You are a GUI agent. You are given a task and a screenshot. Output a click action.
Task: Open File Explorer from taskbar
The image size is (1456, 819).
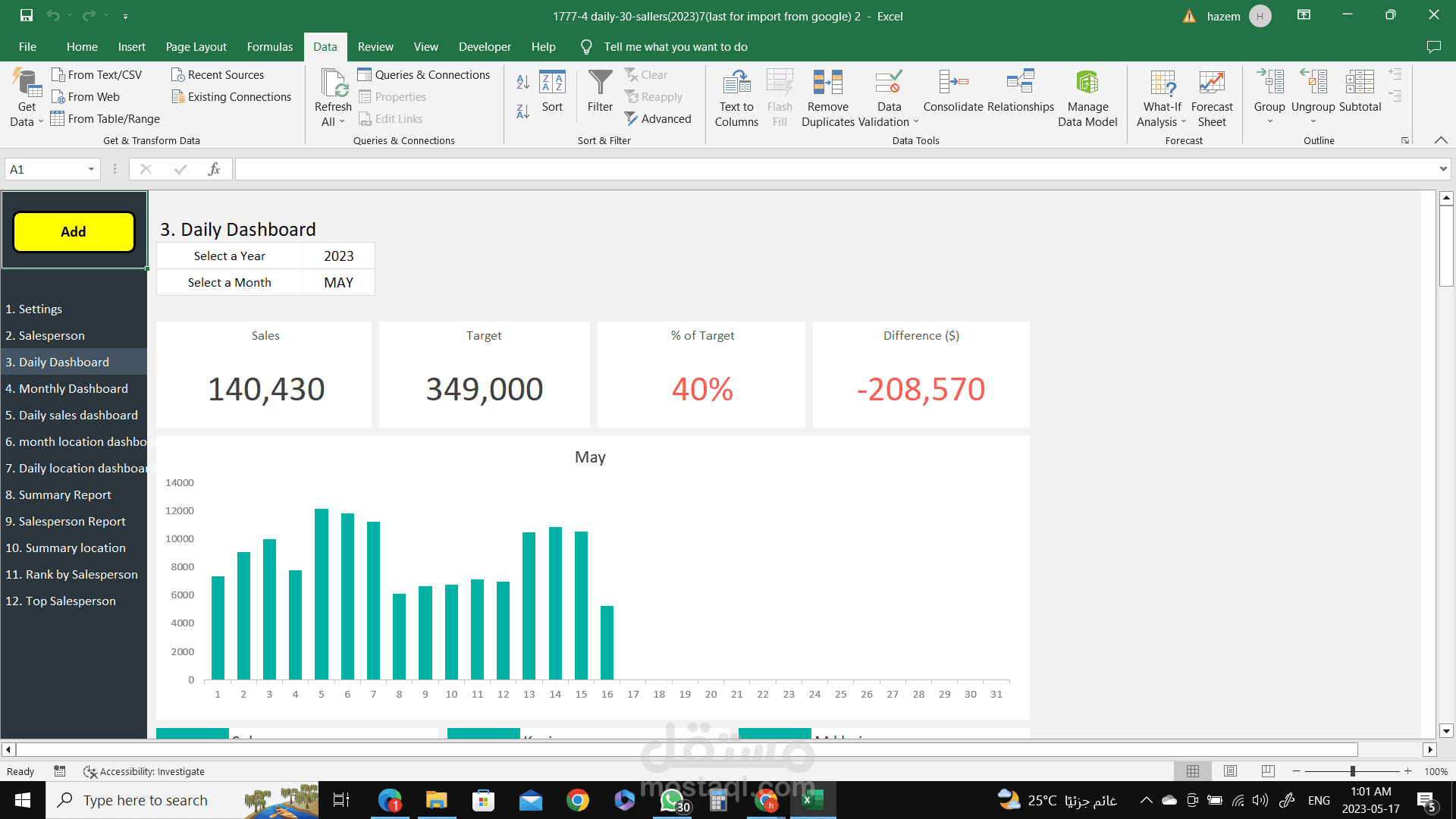tap(436, 800)
